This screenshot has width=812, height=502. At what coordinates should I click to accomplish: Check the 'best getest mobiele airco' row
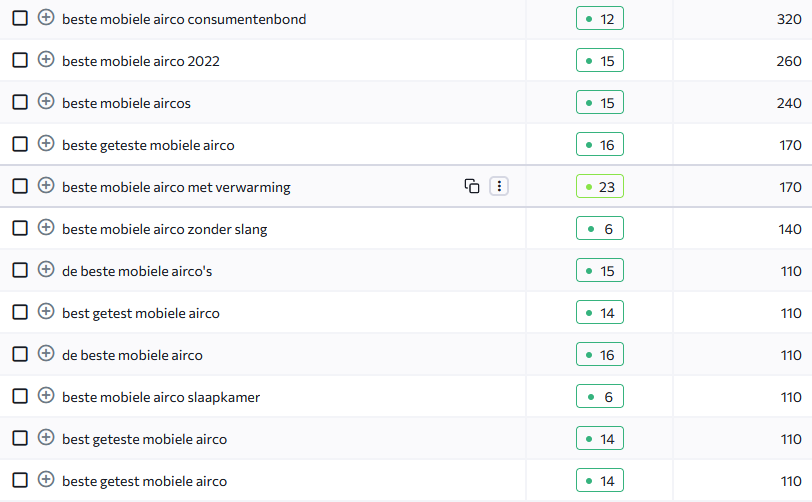click(x=20, y=312)
